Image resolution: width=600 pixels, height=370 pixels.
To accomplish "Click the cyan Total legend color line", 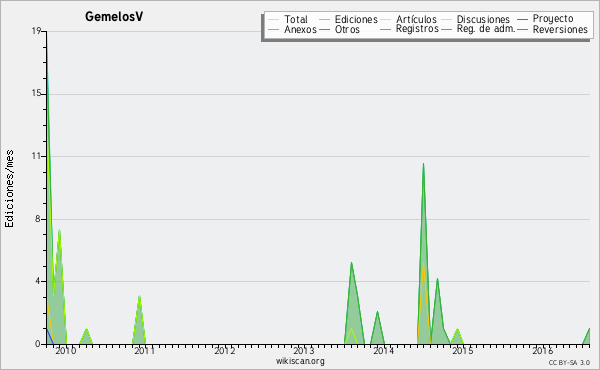I will pyautogui.click(x=274, y=20).
